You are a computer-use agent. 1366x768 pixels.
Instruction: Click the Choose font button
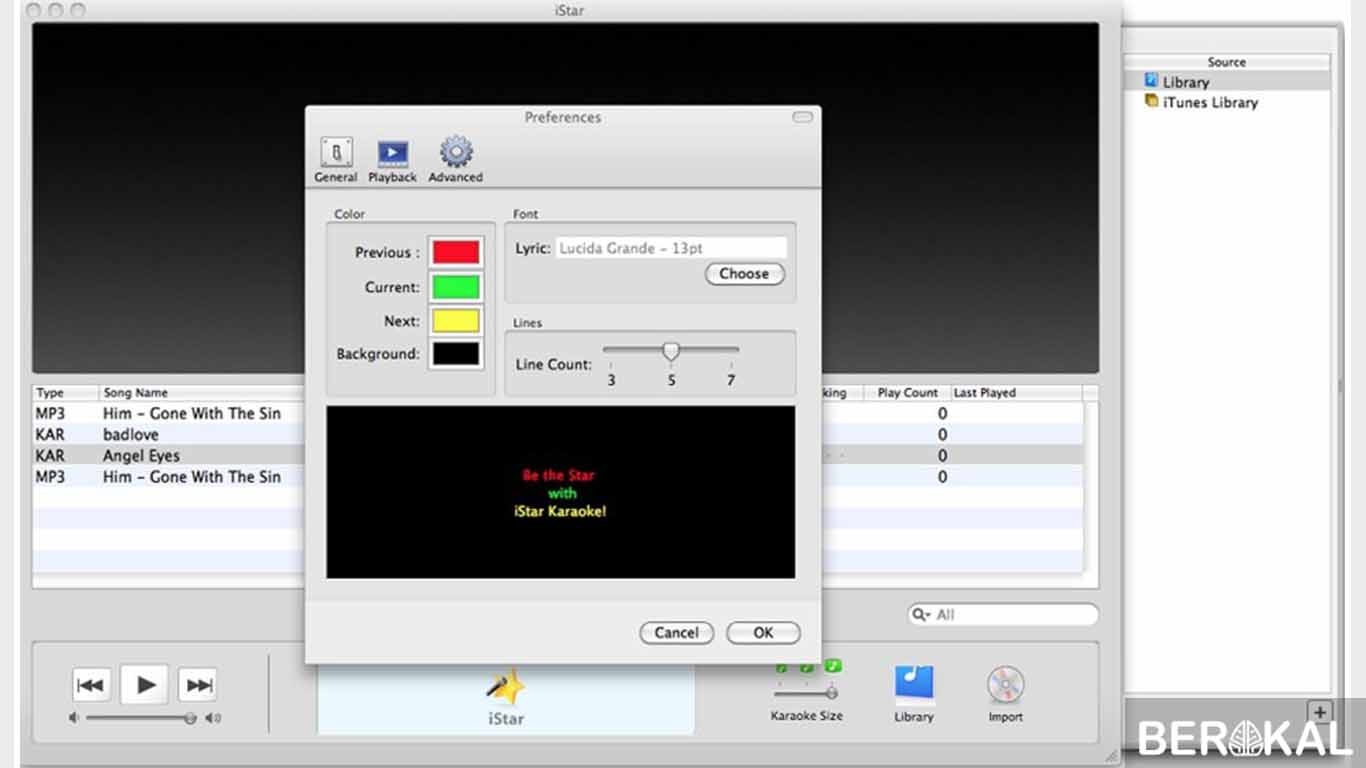(744, 274)
